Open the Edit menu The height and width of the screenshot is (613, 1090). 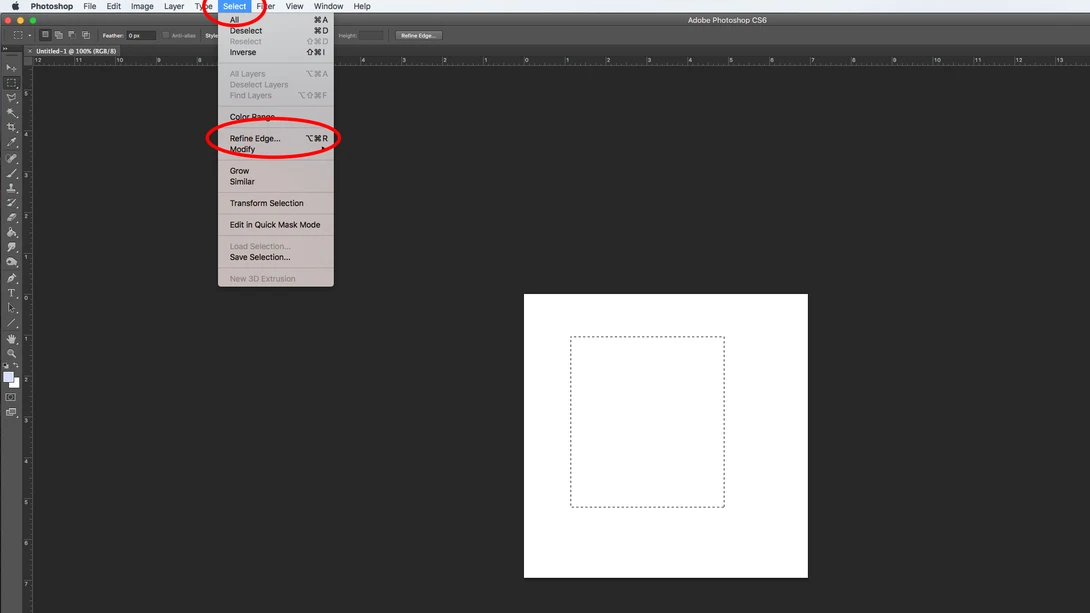pos(113,6)
